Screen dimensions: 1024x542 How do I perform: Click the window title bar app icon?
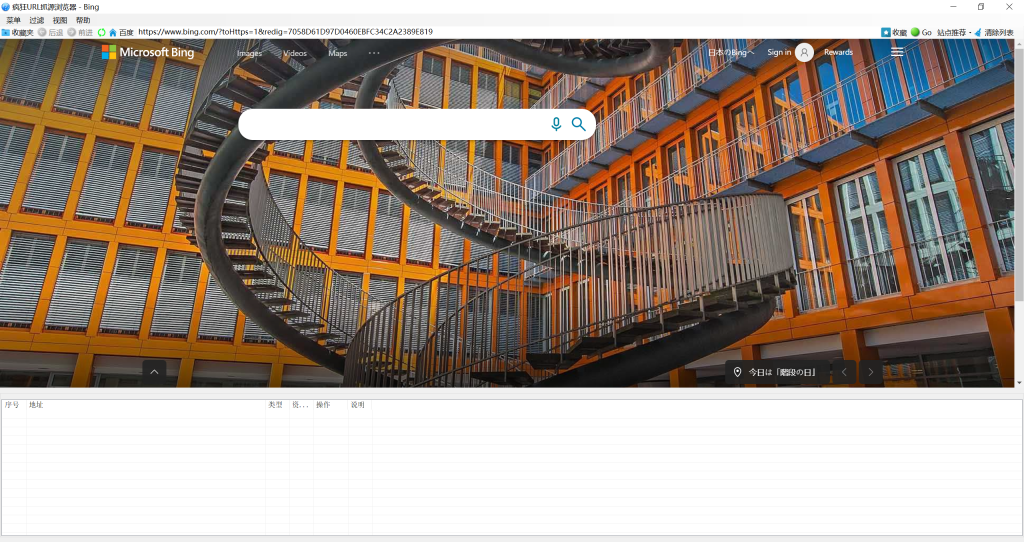tap(5, 7)
